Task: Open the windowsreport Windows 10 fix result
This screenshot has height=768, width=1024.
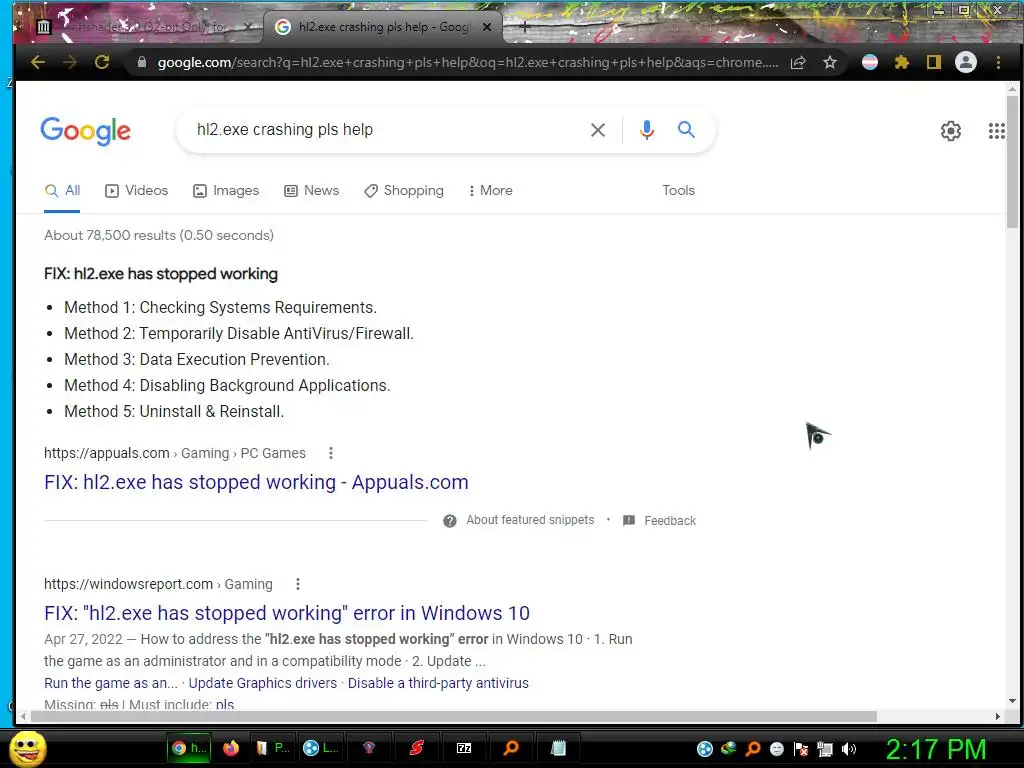Action: [x=287, y=613]
